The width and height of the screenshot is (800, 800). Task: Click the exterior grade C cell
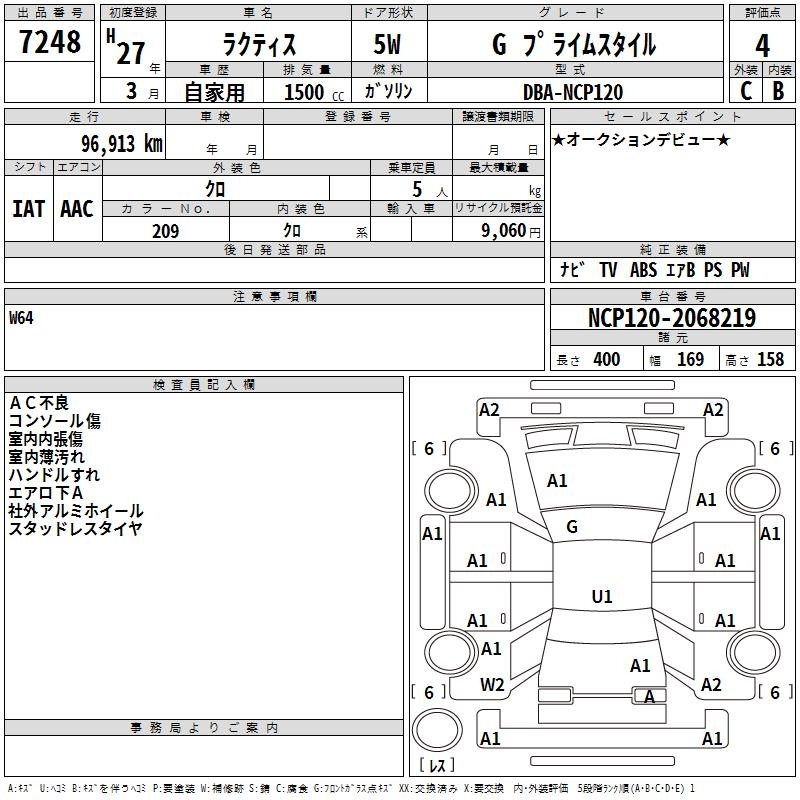(746, 90)
